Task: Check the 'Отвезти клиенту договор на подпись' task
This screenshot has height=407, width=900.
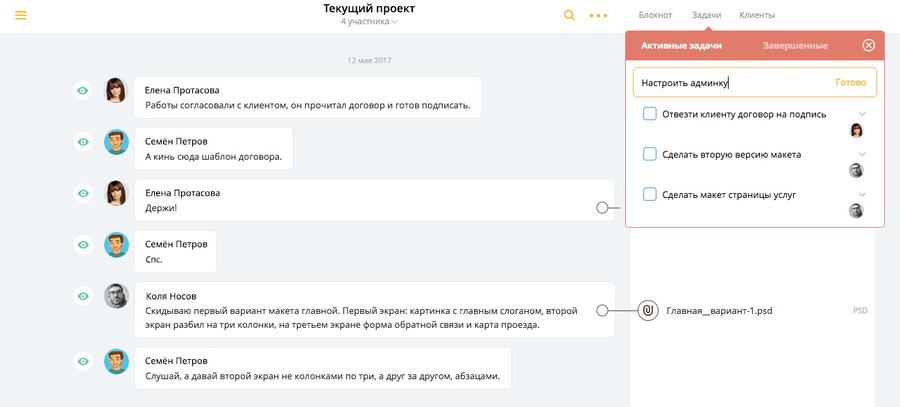Action: (x=649, y=114)
